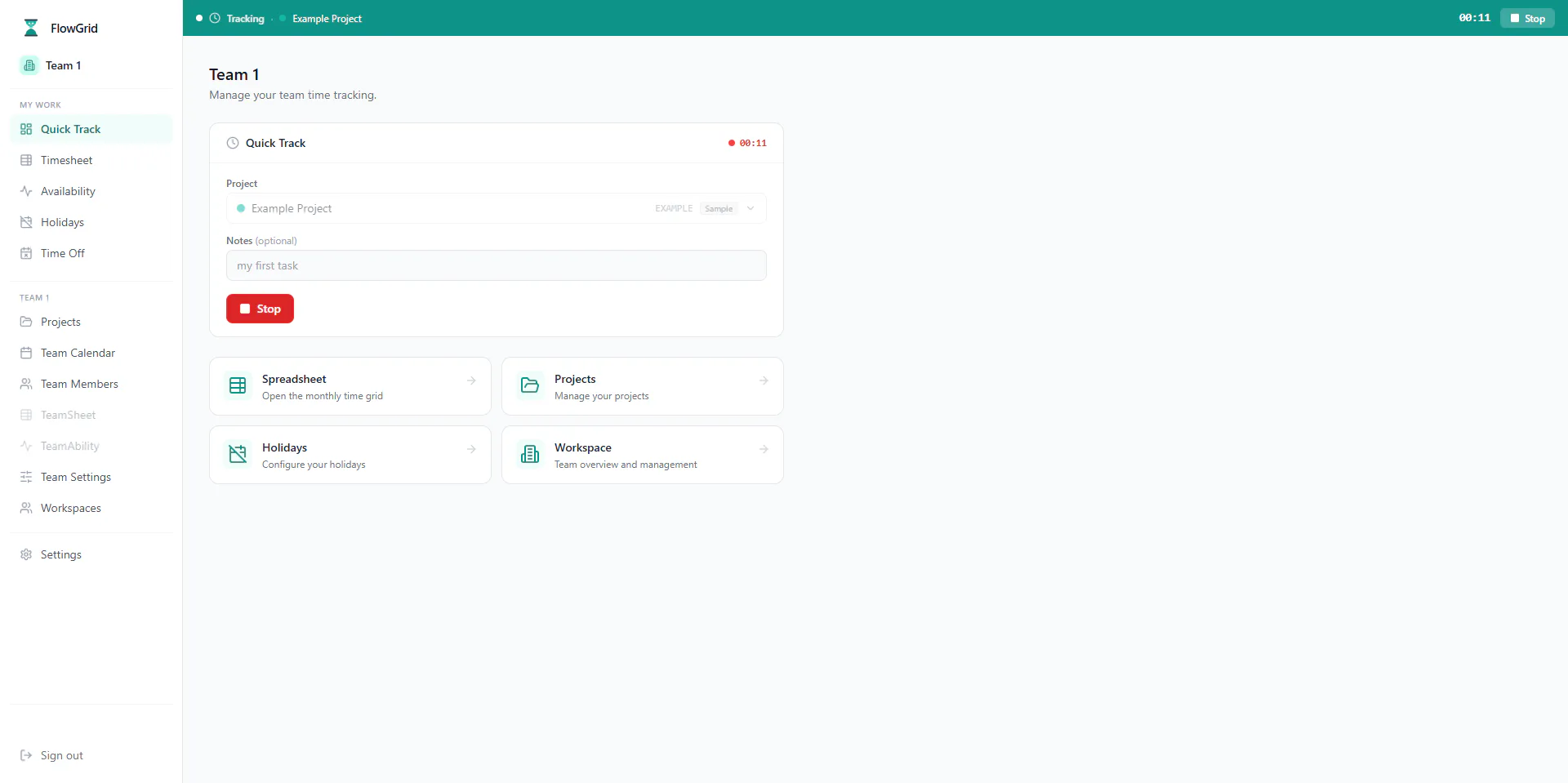
Task: Open the Example Project dropdown chevron
Action: pos(751,208)
